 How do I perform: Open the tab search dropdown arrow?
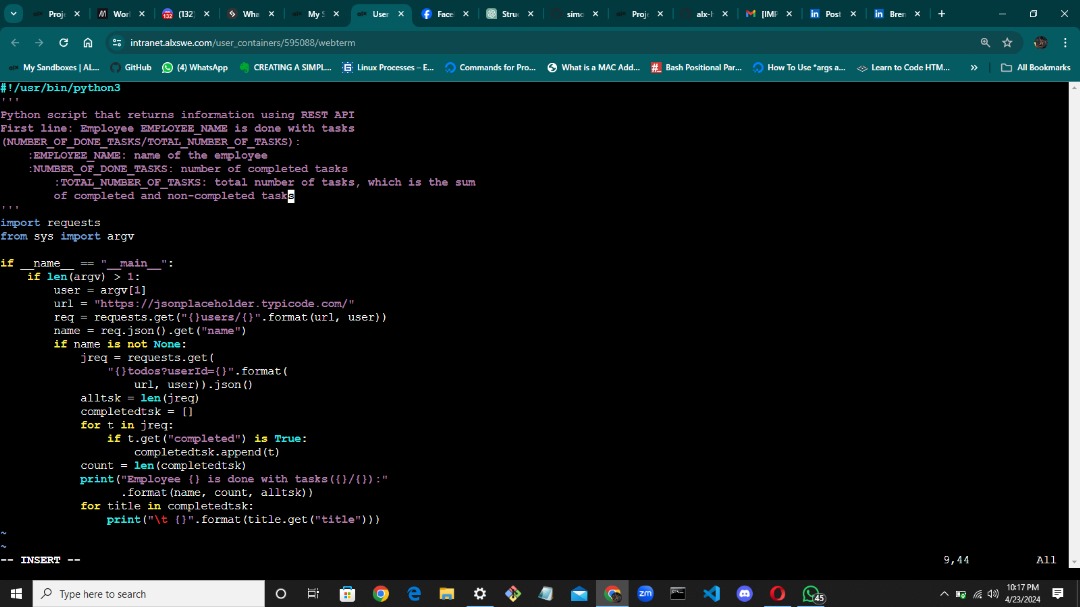point(13,14)
